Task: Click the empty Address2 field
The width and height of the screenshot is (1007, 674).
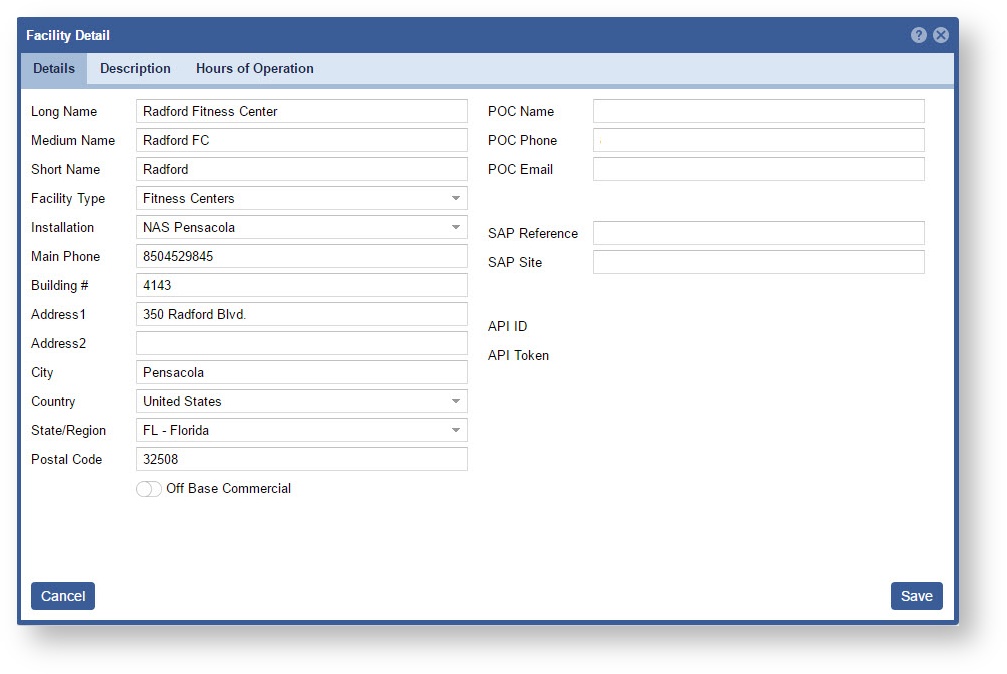Action: [301, 343]
